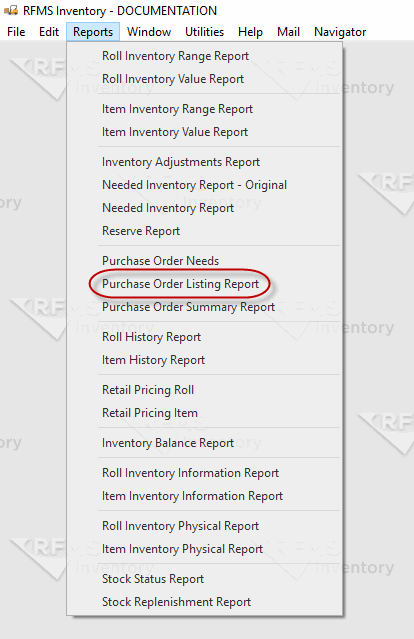Click the RFMS Inventory title bar icon
The width and height of the screenshot is (414, 639).
[x=11, y=10]
